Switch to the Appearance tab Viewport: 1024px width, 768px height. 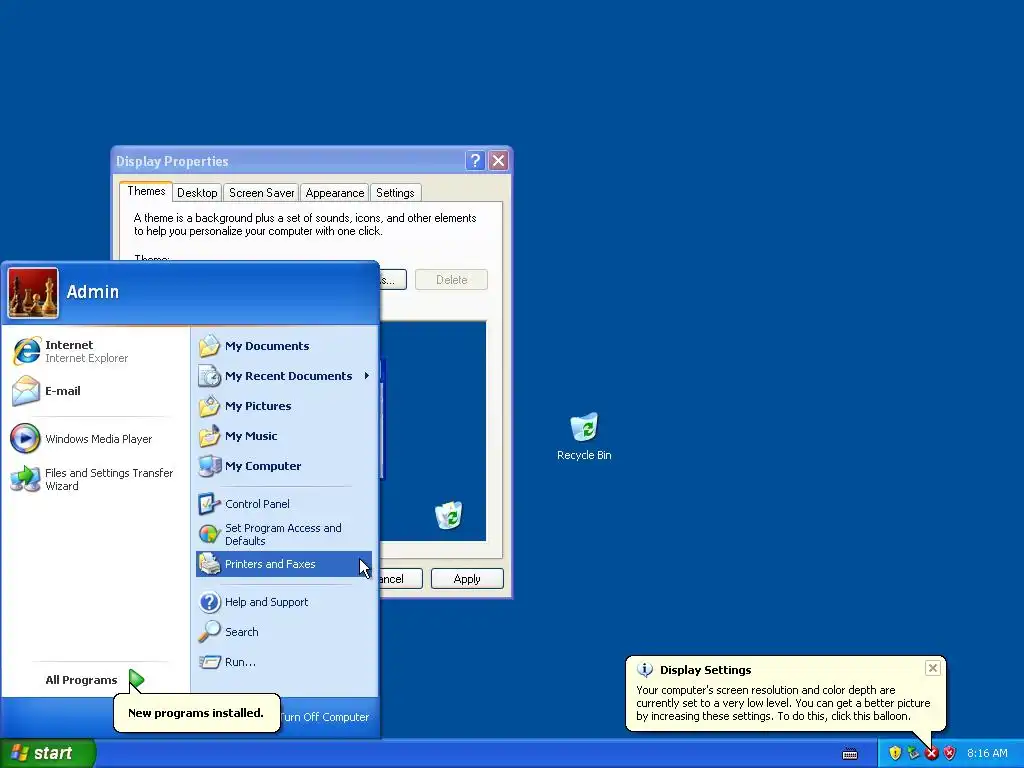pos(334,193)
